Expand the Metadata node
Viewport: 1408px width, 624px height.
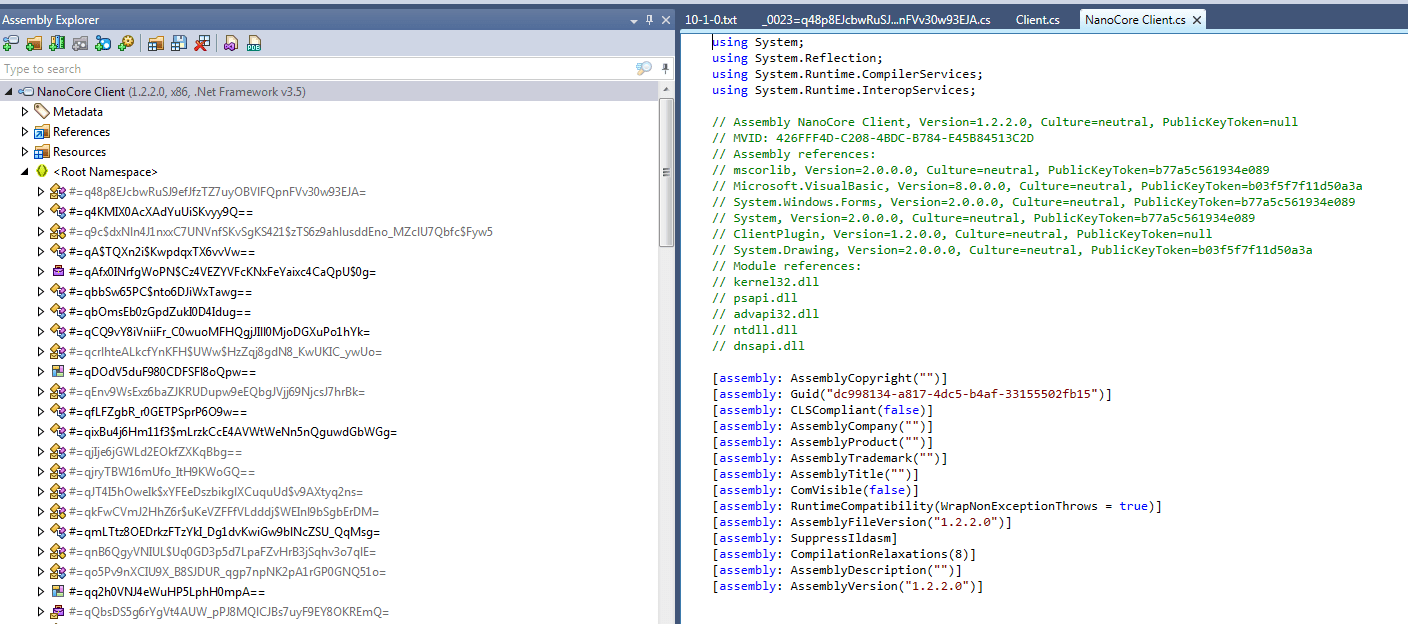click(26, 111)
